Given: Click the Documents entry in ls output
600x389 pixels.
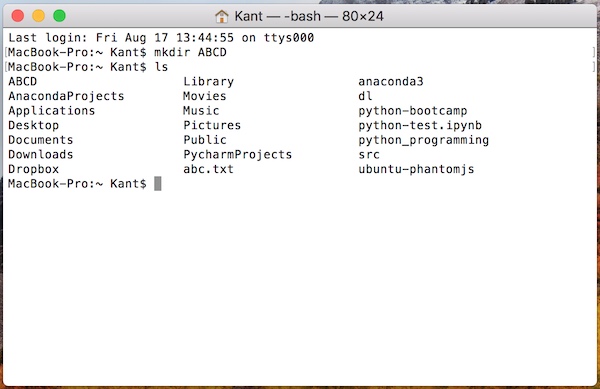Looking at the screenshot, I should tap(41, 140).
